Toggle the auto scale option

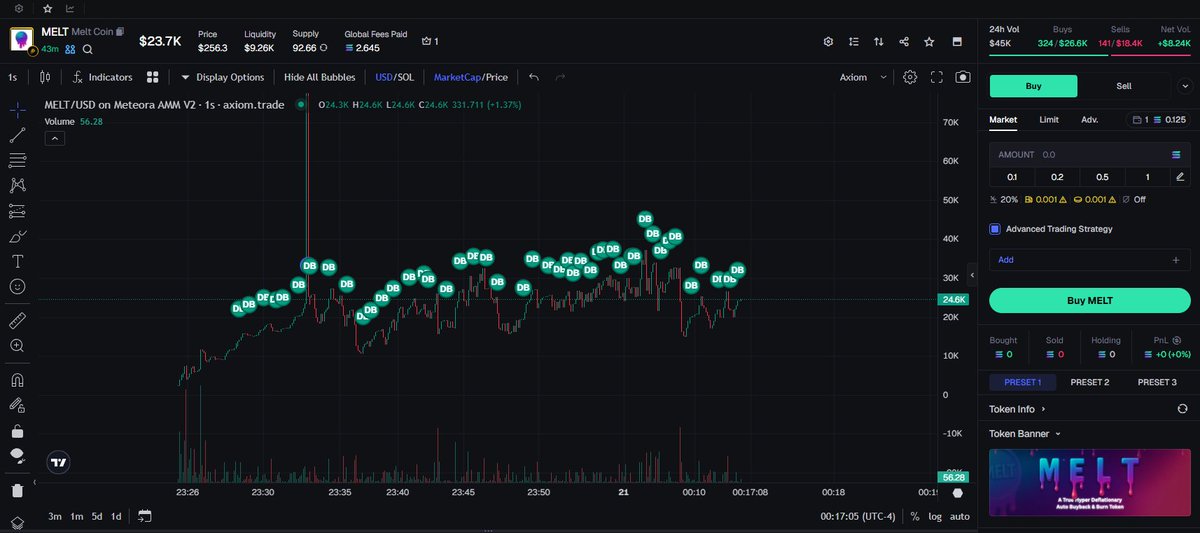(x=960, y=517)
